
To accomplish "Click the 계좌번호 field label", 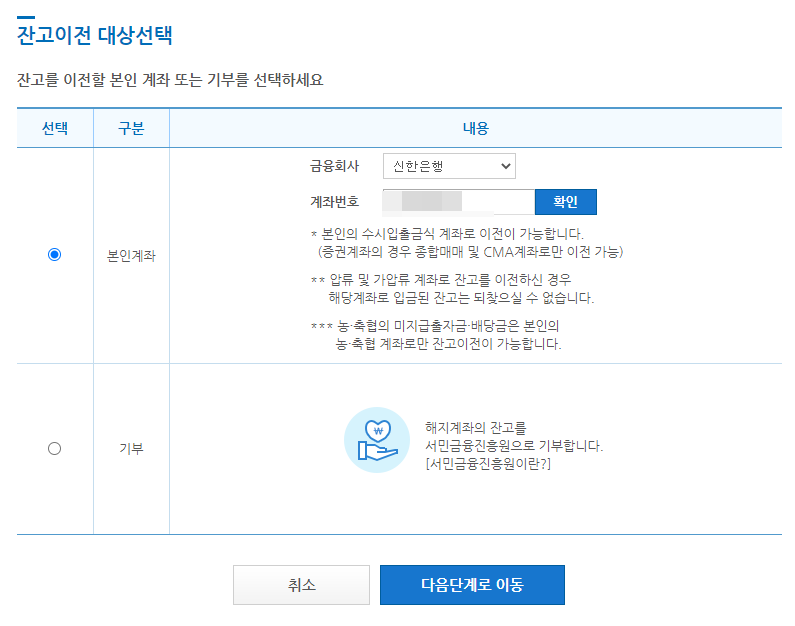I will (335, 202).
